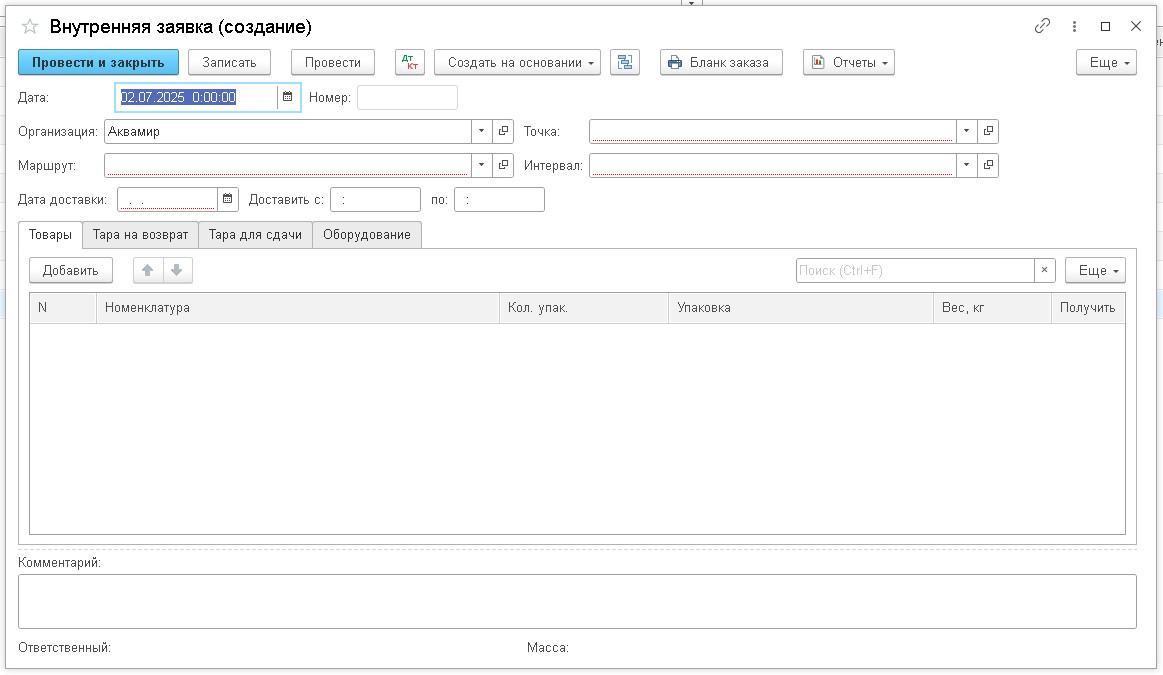Viewport: 1163px width, 675px height.
Task: Expand the Организация dropdown list
Action: coord(481,131)
